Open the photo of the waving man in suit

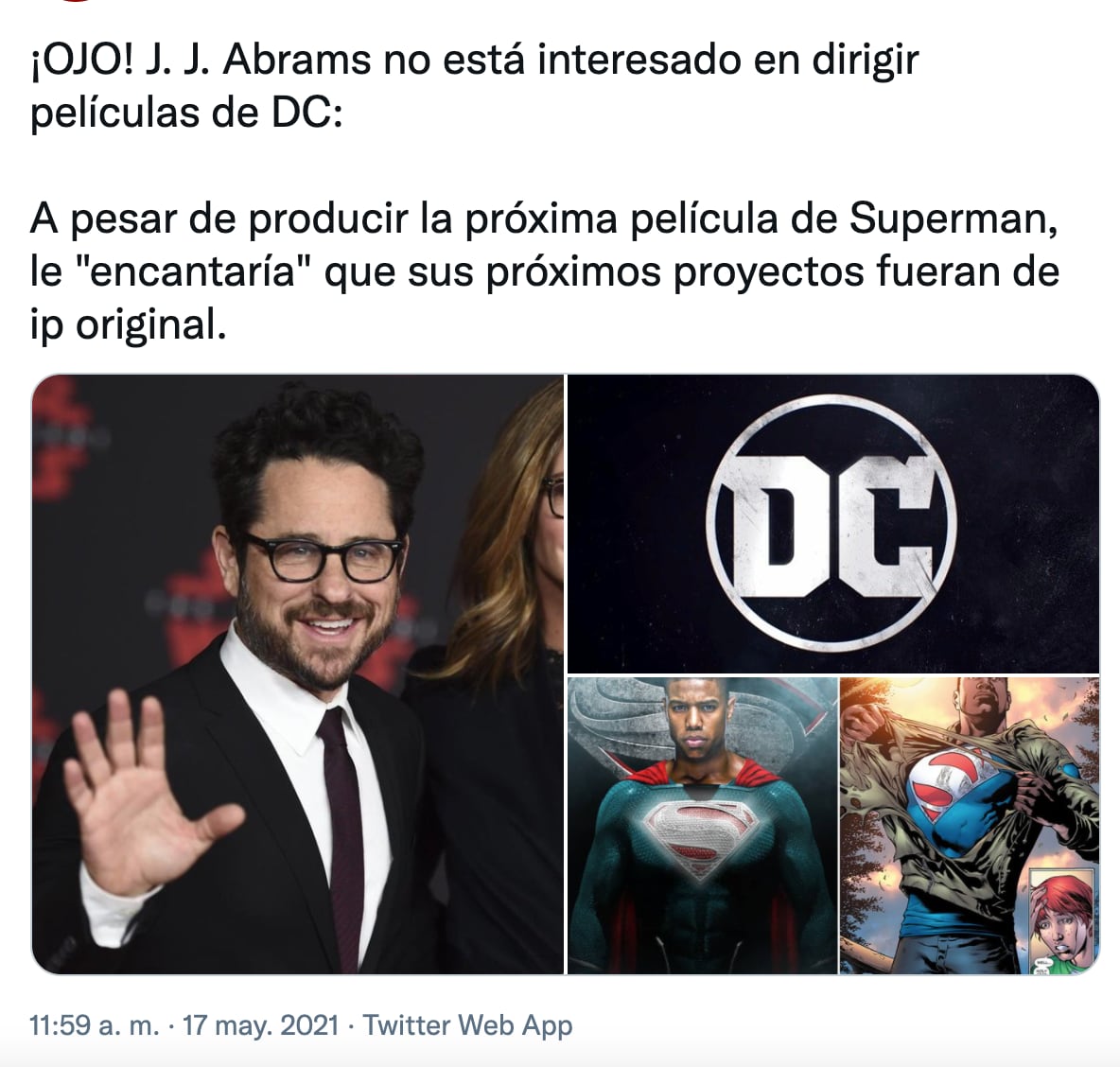[x=298, y=674]
